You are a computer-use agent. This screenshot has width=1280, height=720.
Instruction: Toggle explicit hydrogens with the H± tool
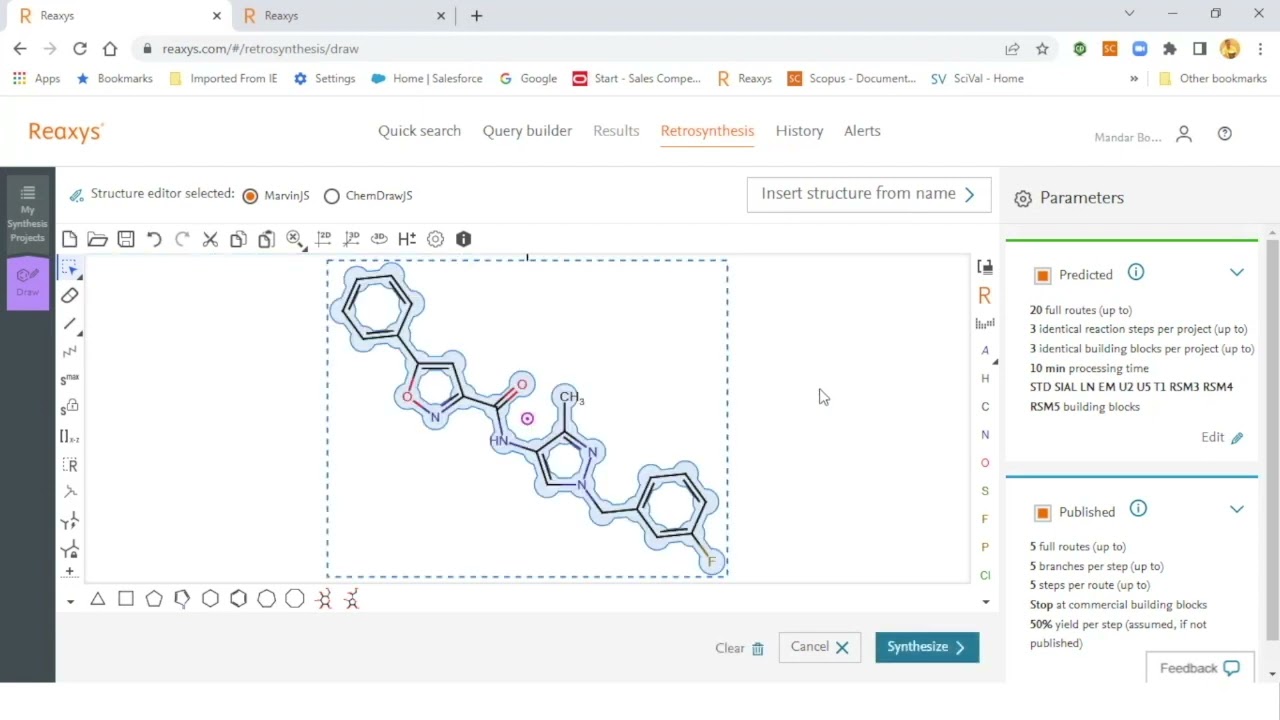[x=407, y=239]
